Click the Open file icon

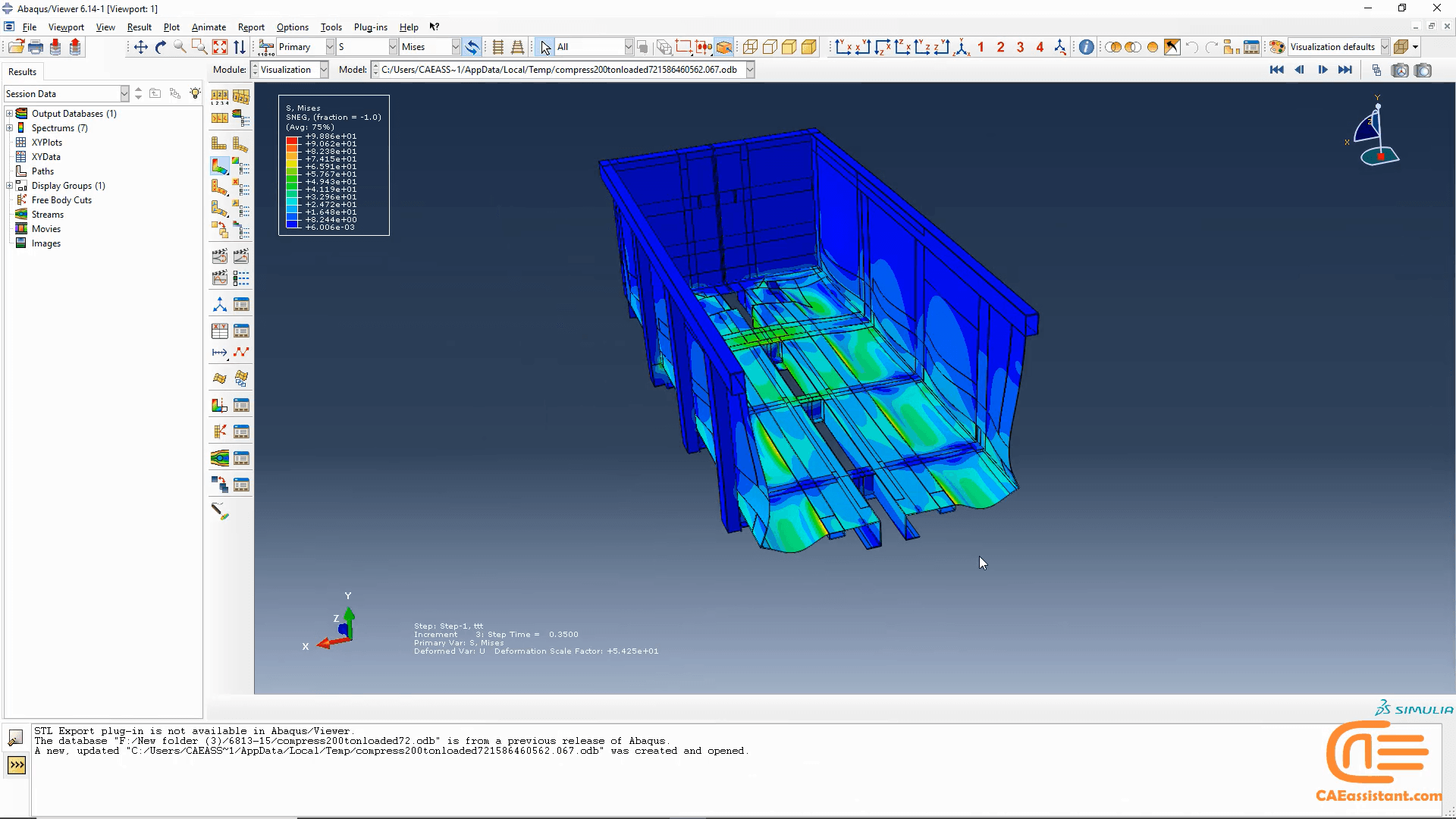(x=16, y=47)
